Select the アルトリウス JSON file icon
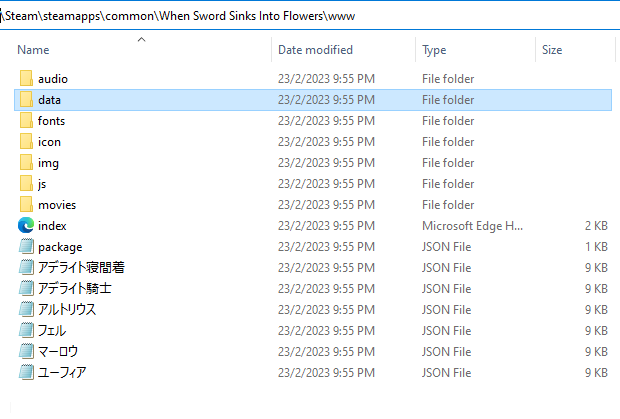This screenshot has width=620, height=419. (x=26, y=309)
